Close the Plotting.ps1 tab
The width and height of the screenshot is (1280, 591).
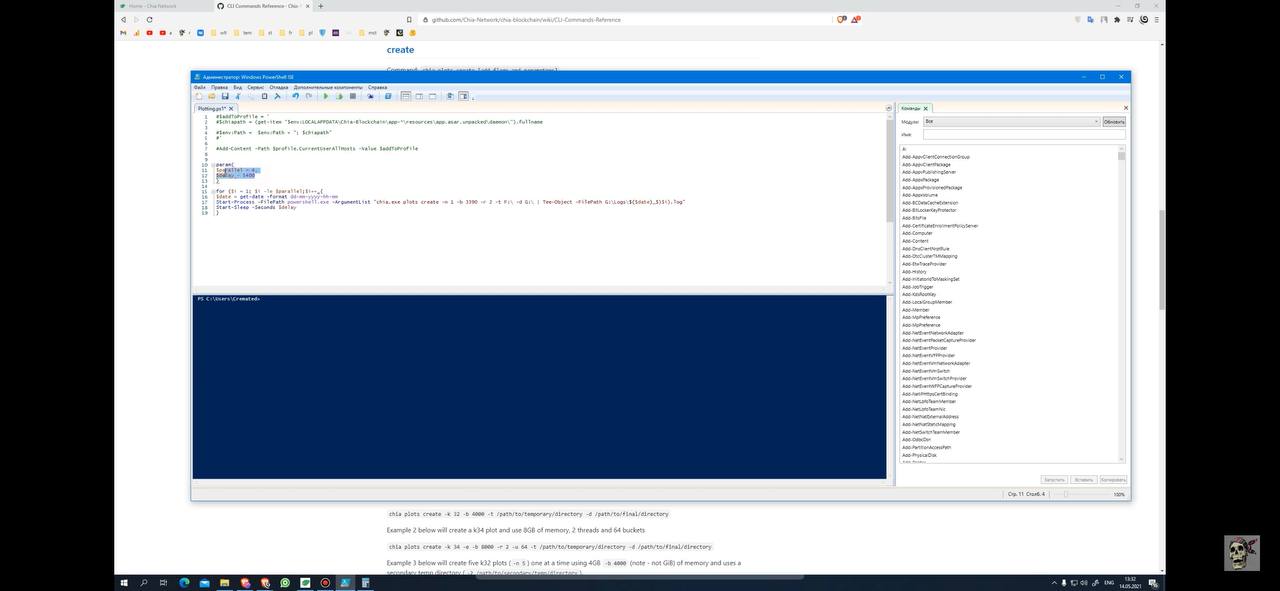coord(231,108)
